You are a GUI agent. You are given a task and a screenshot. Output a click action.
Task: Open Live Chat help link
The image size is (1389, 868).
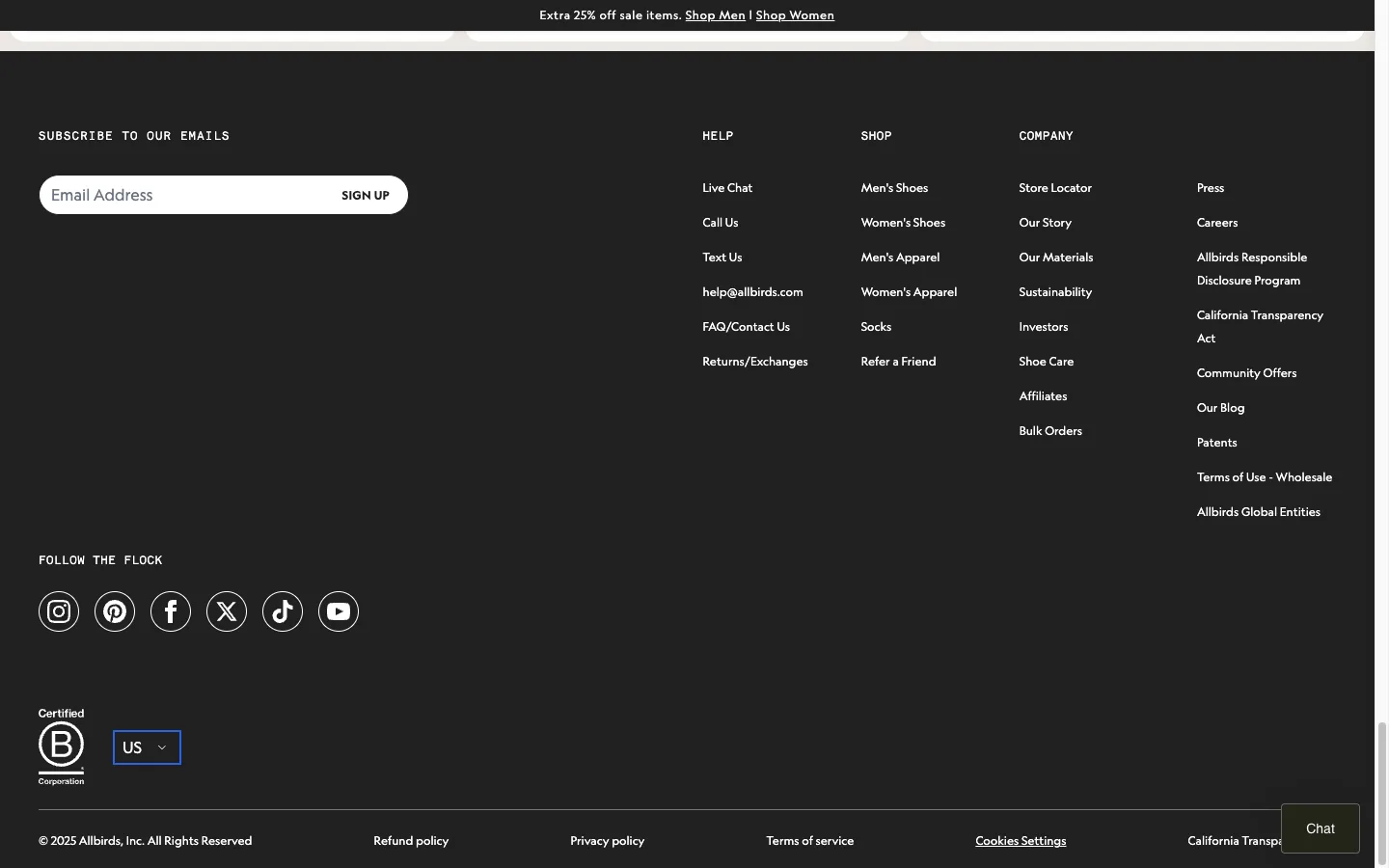pos(727,188)
